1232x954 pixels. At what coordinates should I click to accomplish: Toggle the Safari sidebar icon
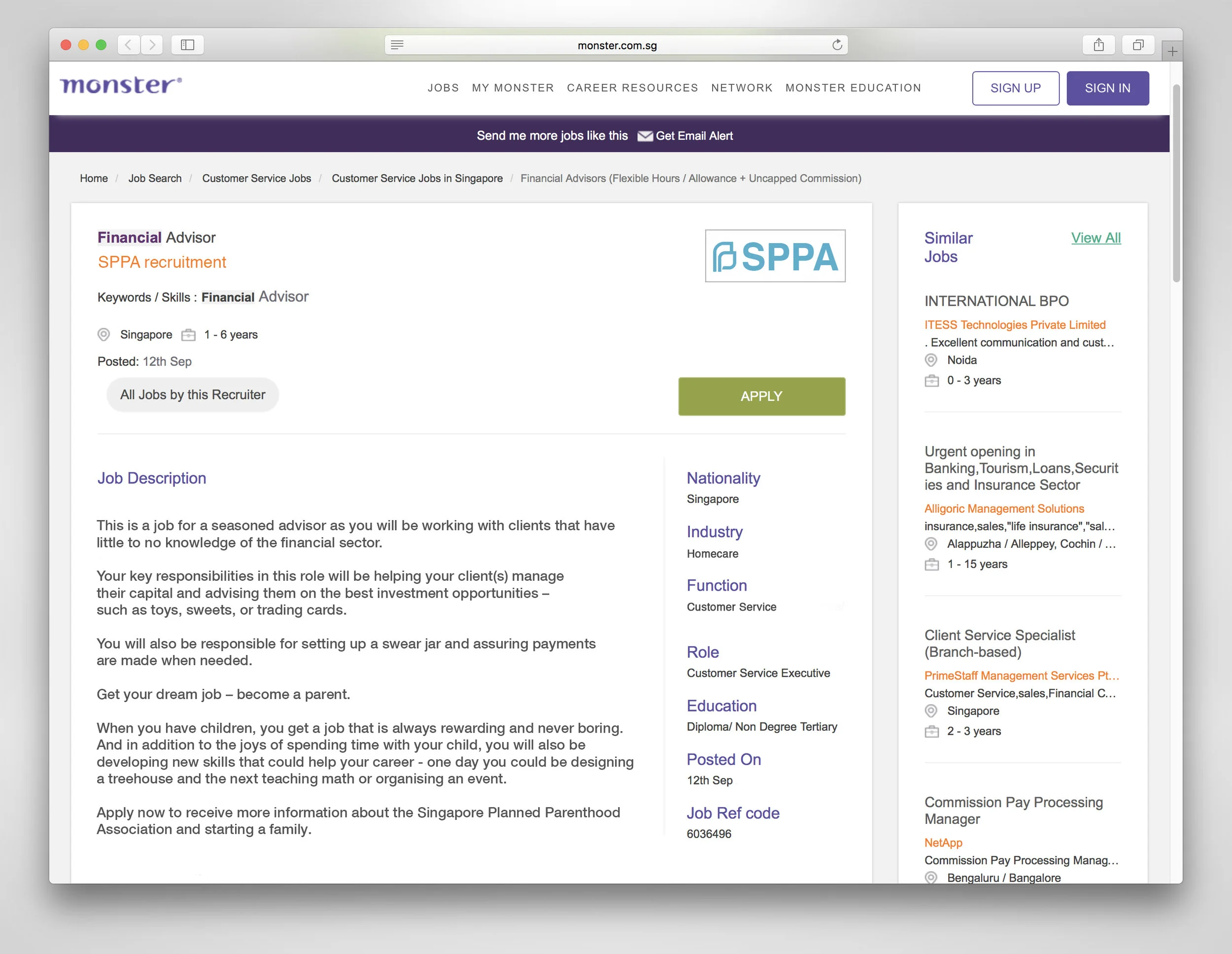point(187,44)
